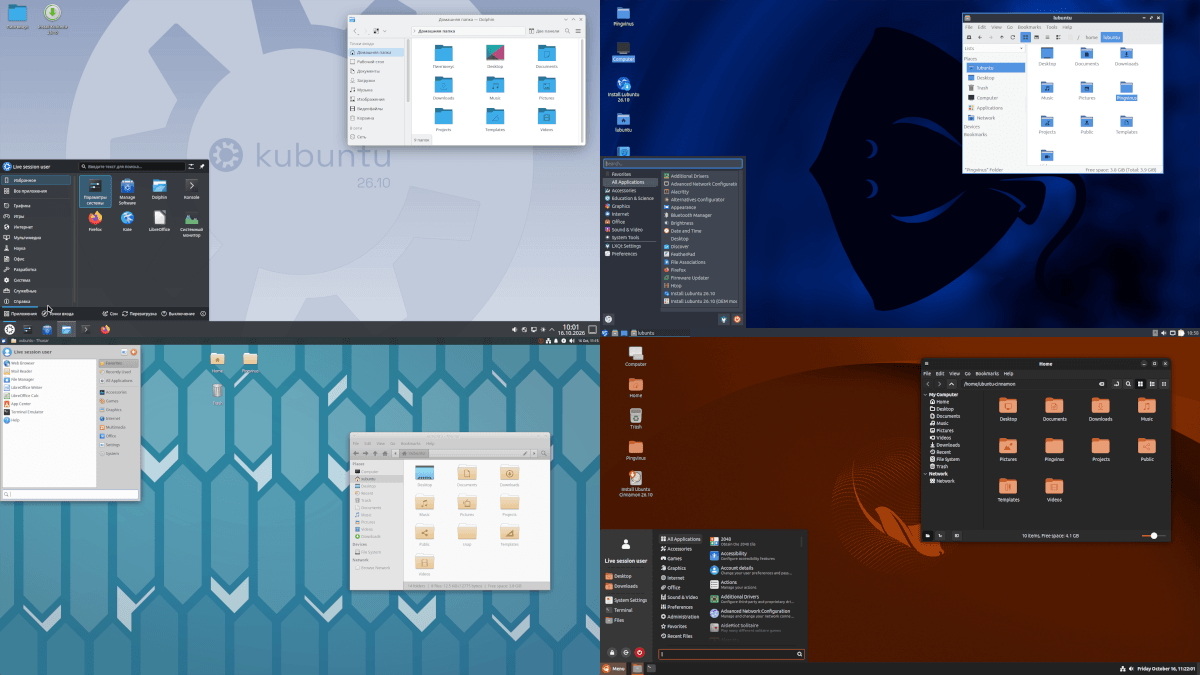Select Trash icon on Xubuntu desktop

click(217, 393)
